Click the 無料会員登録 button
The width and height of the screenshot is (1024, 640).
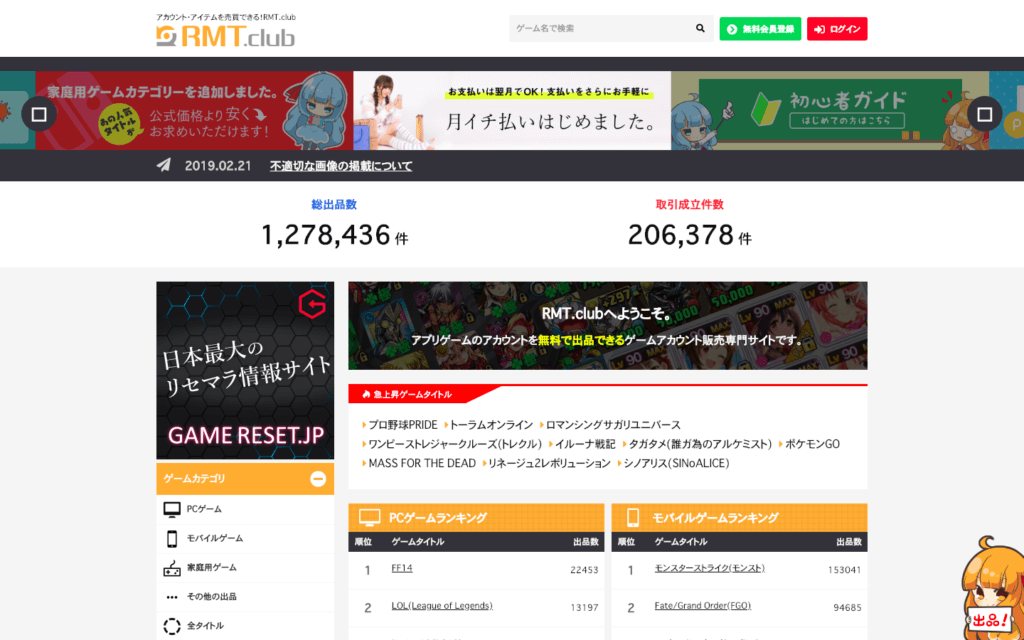click(760, 29)
